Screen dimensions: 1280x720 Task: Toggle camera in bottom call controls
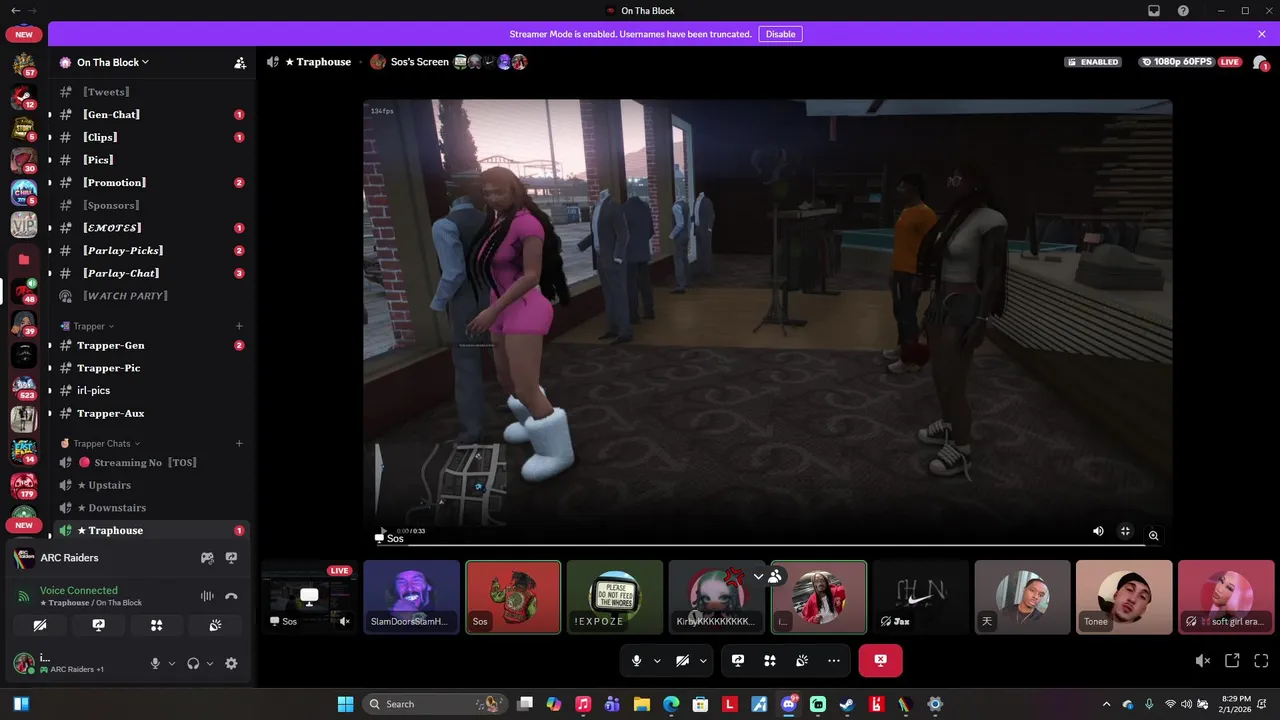[x=682, y=661]
